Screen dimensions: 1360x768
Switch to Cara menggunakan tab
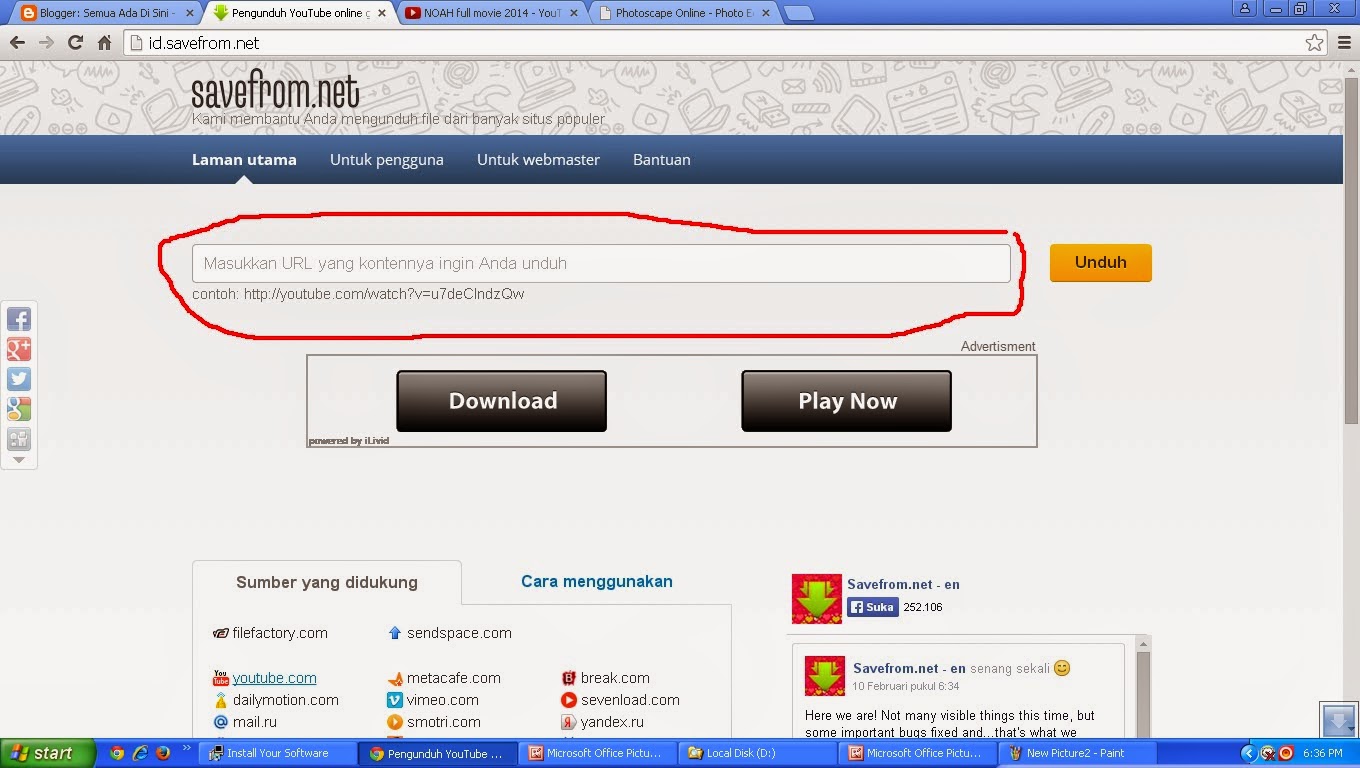597,581
